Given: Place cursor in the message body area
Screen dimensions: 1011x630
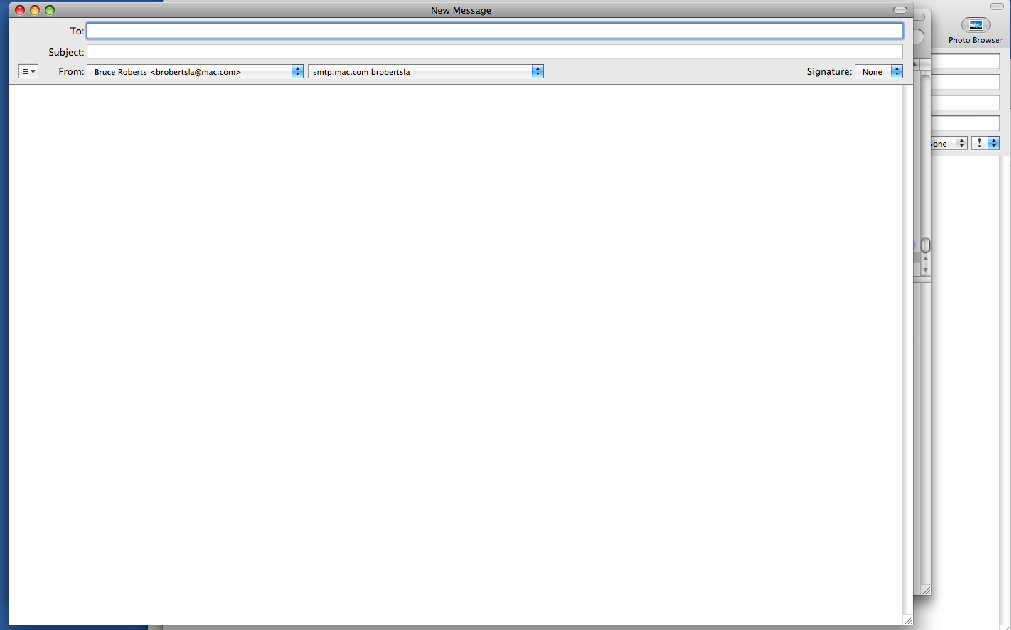Looking at the screenshot, I should (455, 355).
